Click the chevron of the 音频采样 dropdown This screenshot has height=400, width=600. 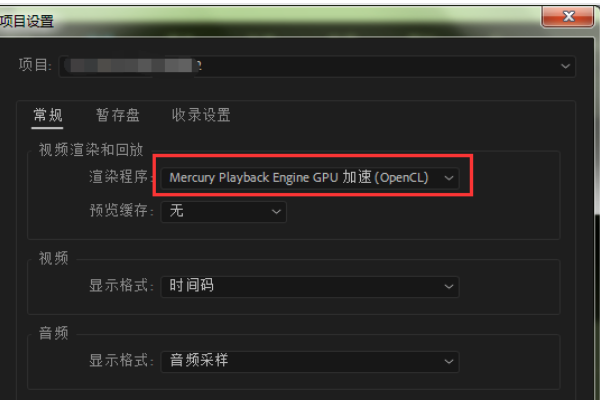pyautogui.click(x=449, y=361)
